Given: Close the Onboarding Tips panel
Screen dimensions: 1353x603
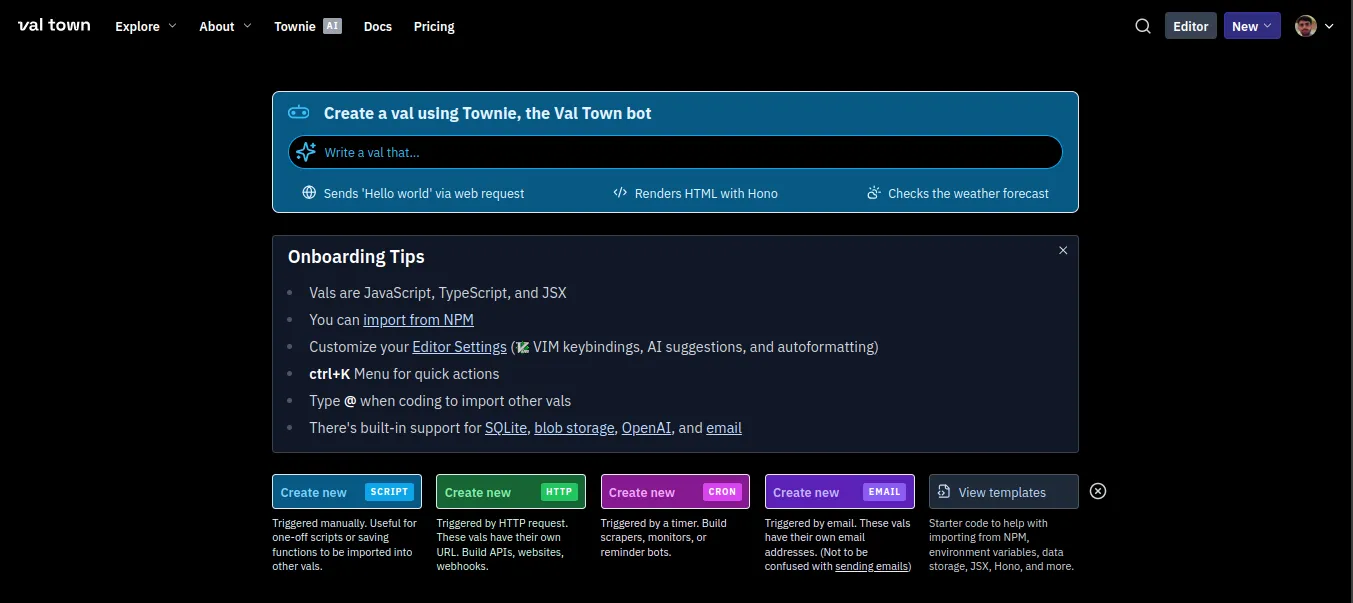Looking at the screenshot, I should point(1063,250).
